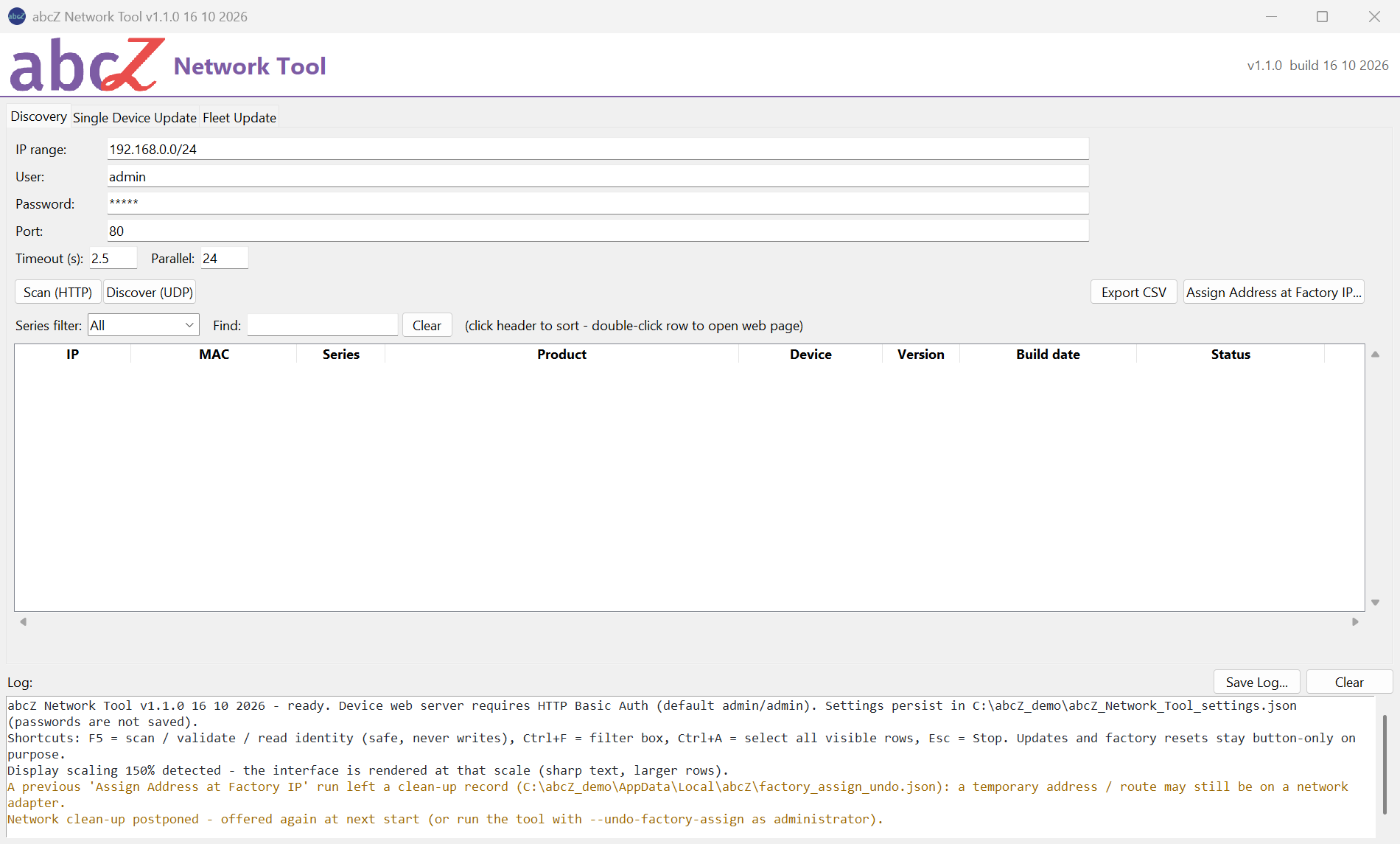Open the Discovery tab

38,116
